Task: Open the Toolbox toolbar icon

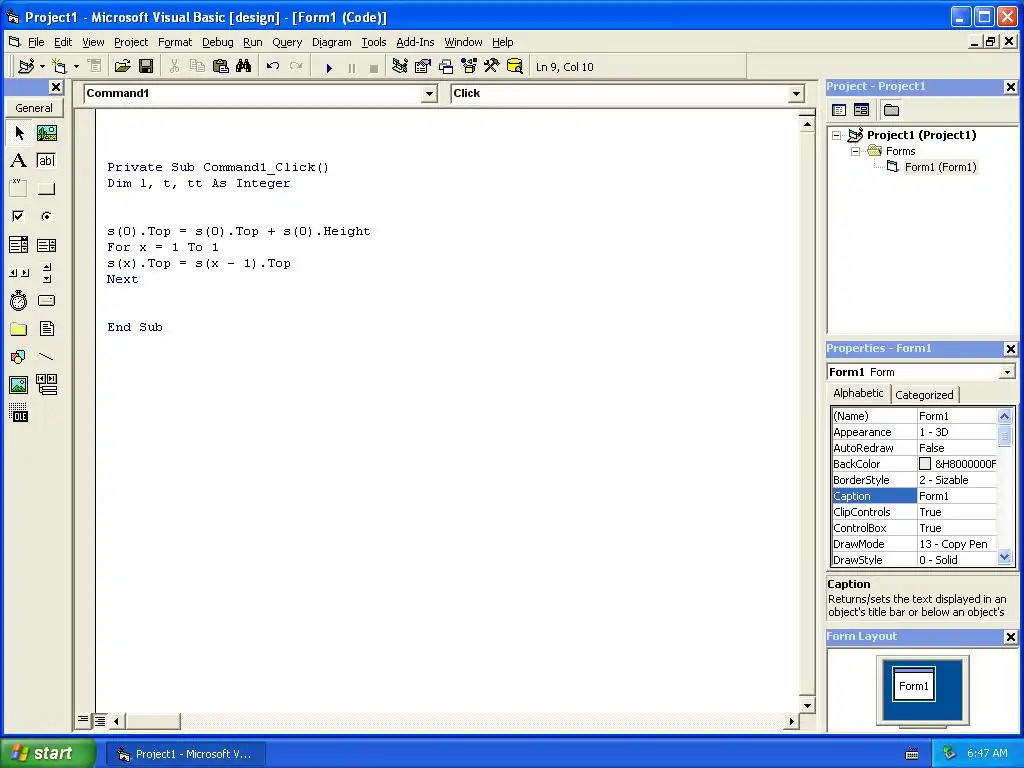Action: click(492, 67)
